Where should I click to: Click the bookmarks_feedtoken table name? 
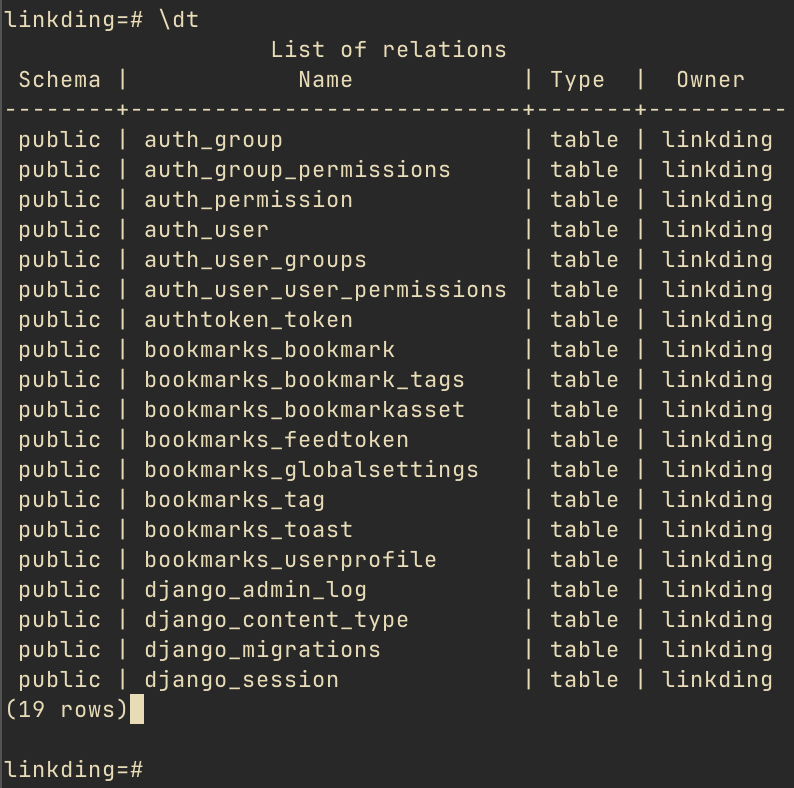point(276,440)
